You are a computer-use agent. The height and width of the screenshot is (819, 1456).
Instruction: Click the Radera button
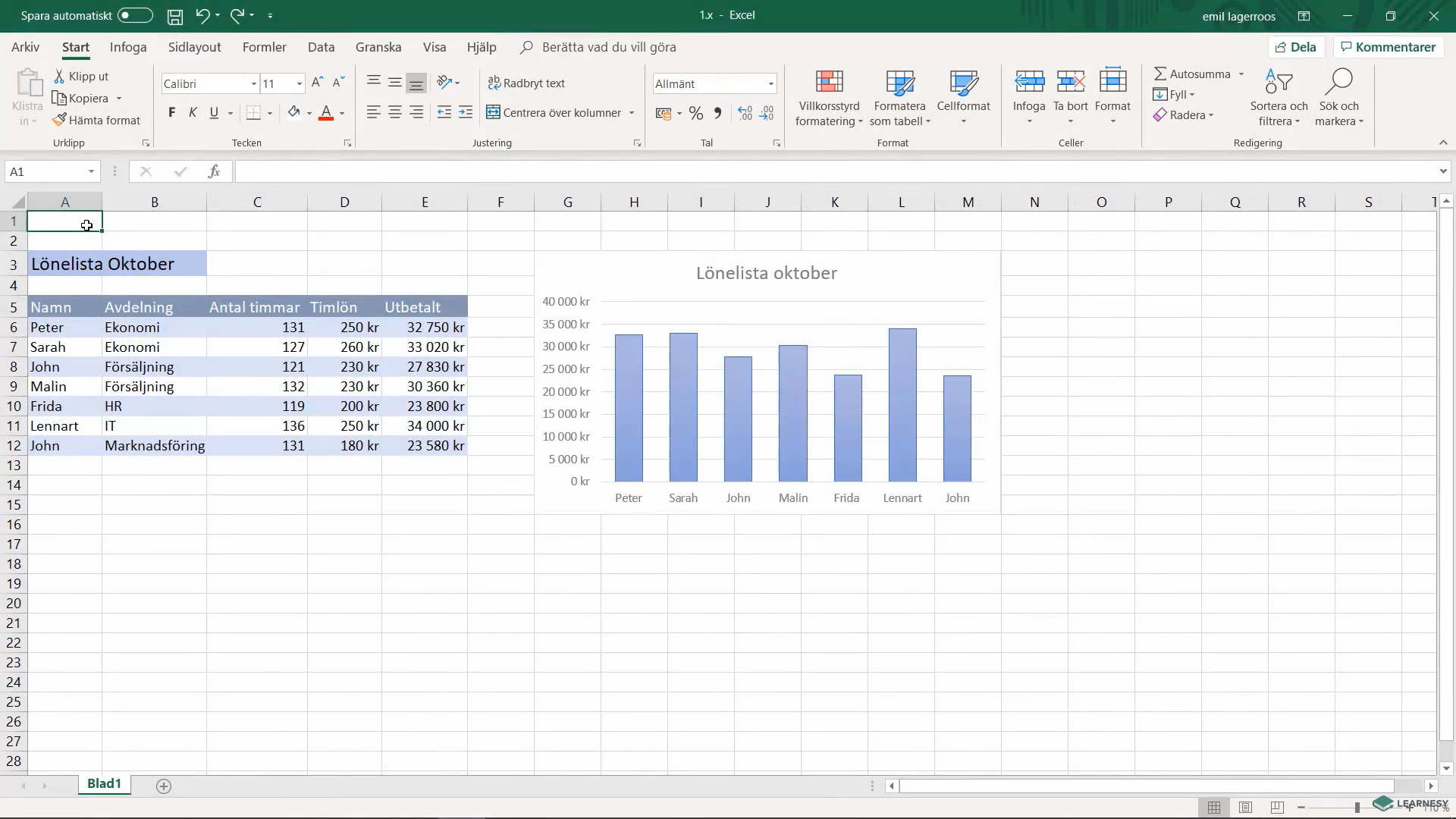pos(1183,115)
